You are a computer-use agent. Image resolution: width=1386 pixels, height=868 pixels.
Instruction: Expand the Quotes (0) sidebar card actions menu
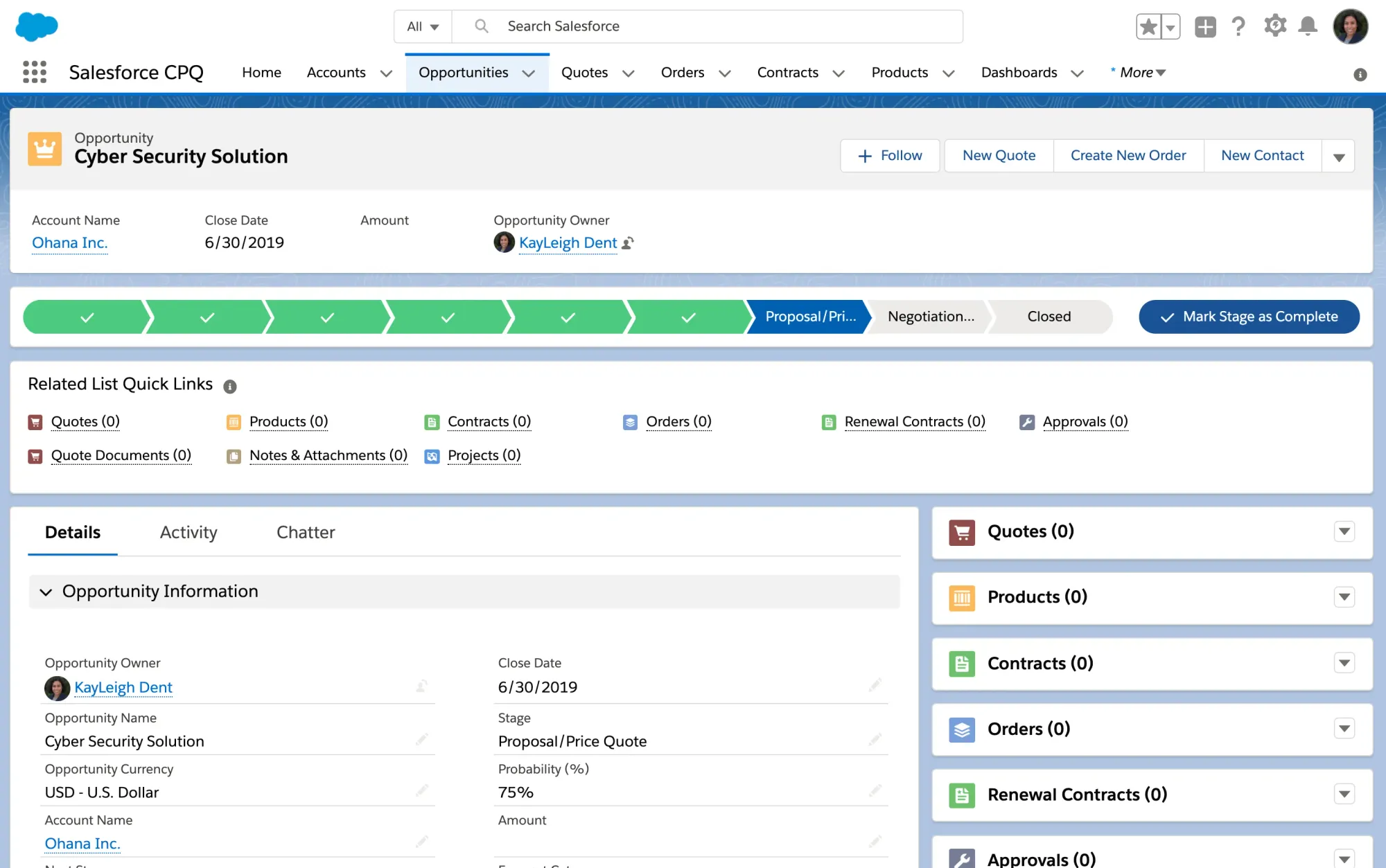(1344, 531)
